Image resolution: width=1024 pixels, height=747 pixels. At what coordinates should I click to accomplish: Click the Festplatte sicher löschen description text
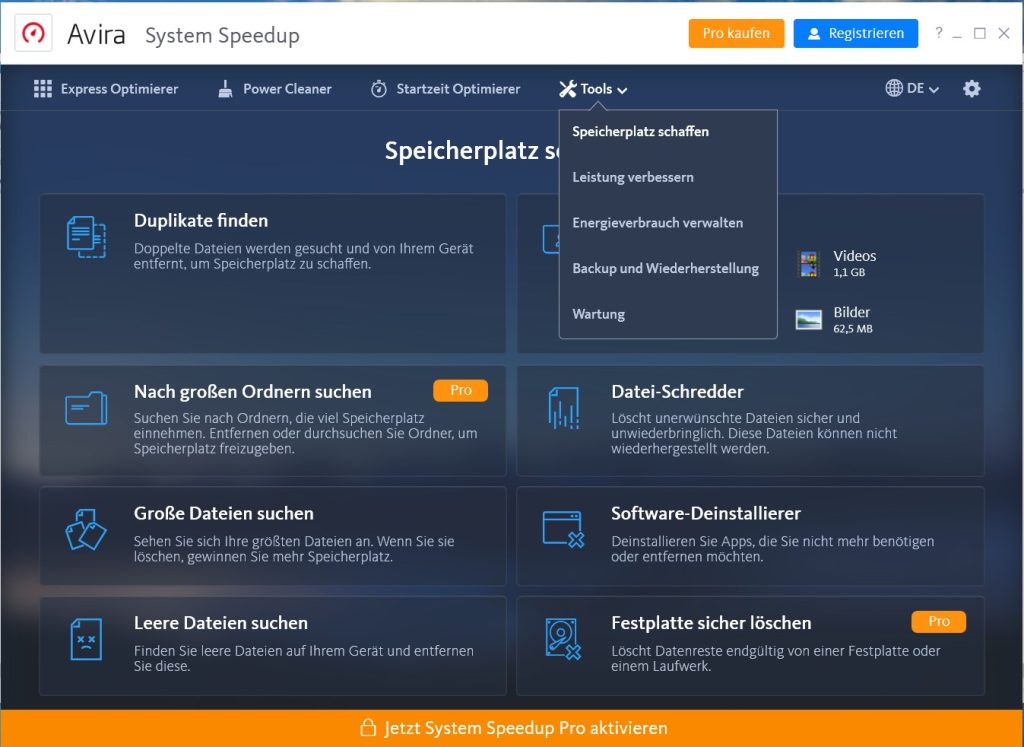pyautogui.click(x=776, y=658)
